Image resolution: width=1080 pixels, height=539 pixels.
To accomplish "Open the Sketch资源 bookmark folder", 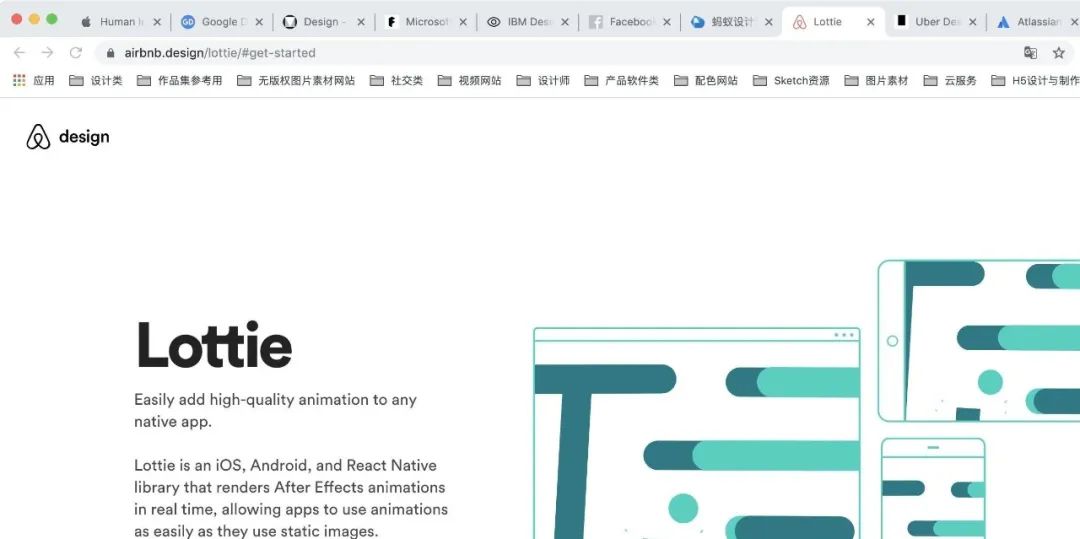I will pyautogui.click(x=791, y=81).
